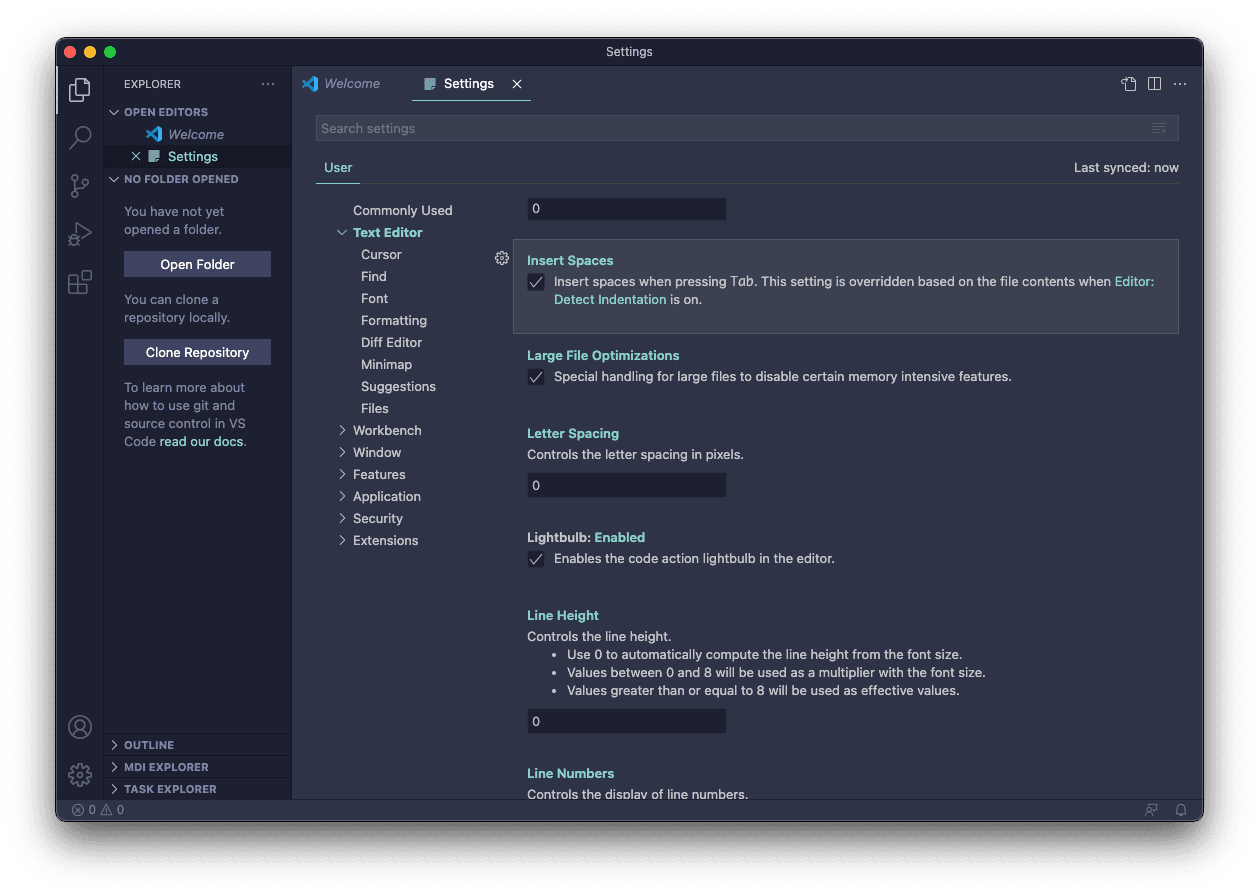The image size is (1259, 895).
Task: Click the Line Numbers setting title
Action: [x=571, y=773]
